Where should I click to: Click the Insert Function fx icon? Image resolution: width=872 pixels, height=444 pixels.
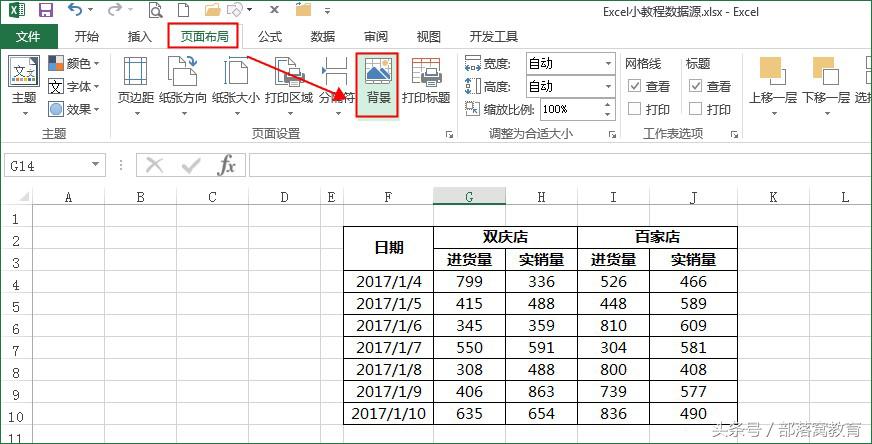coord(226,165)
